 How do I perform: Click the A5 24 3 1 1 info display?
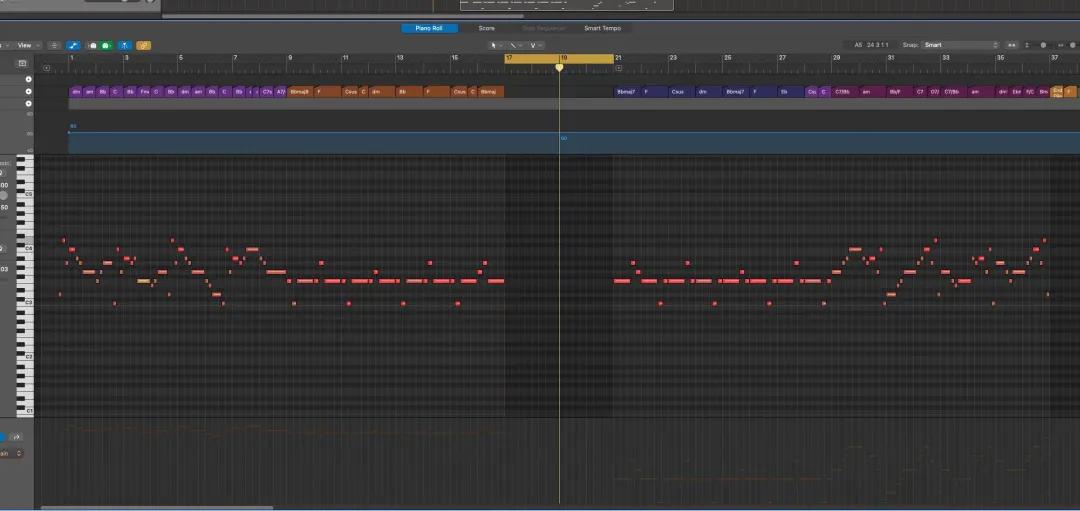pos(871,45)
